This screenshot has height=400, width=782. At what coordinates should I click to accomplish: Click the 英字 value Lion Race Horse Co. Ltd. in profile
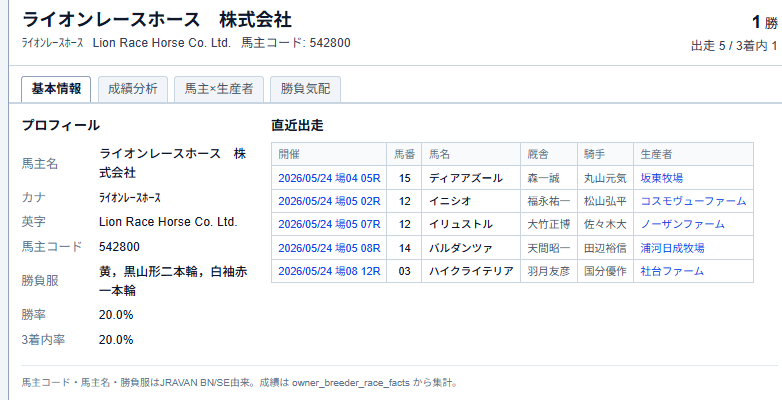point(168,222)
